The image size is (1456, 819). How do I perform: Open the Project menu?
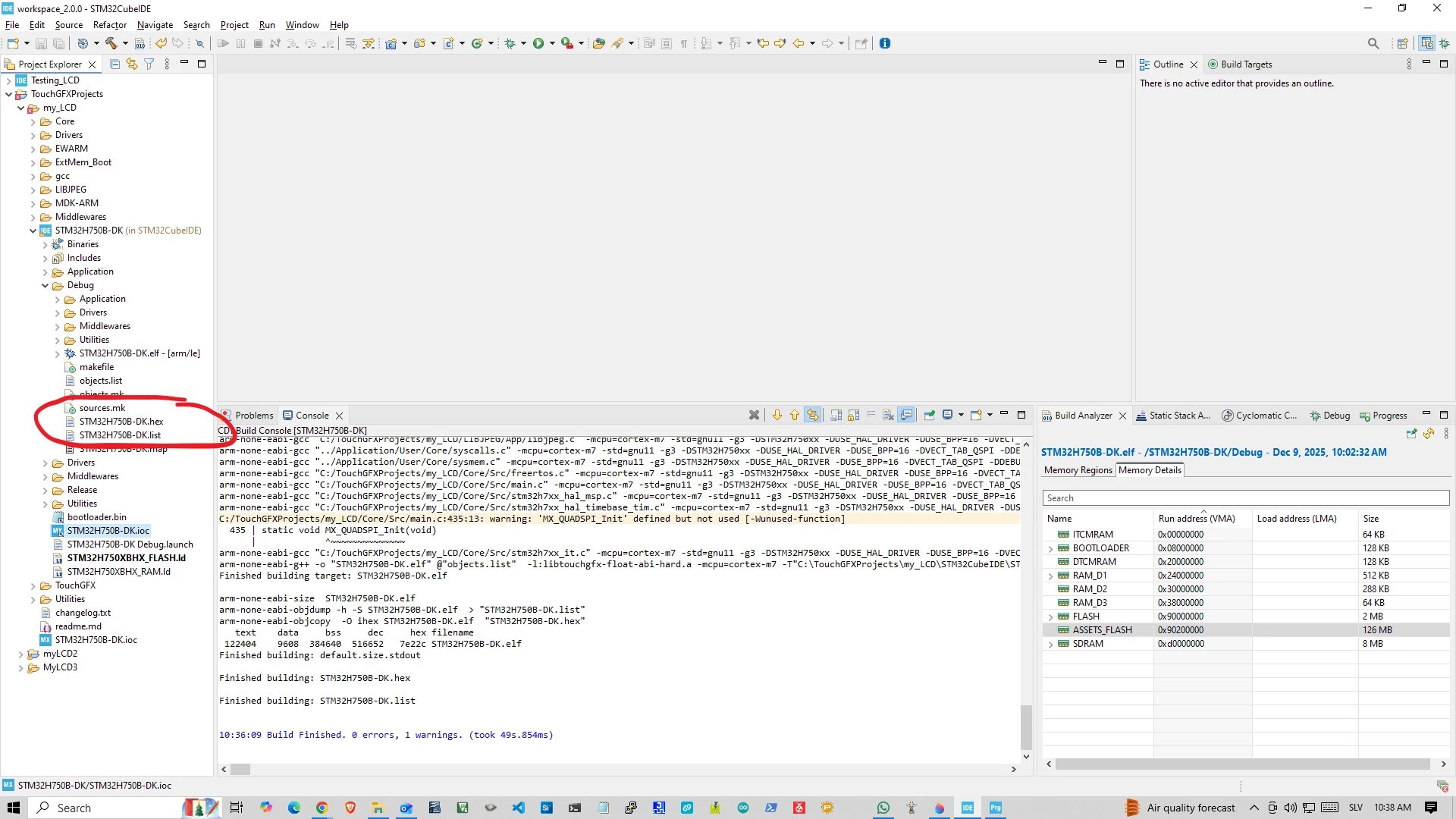(x=234, y=25)
